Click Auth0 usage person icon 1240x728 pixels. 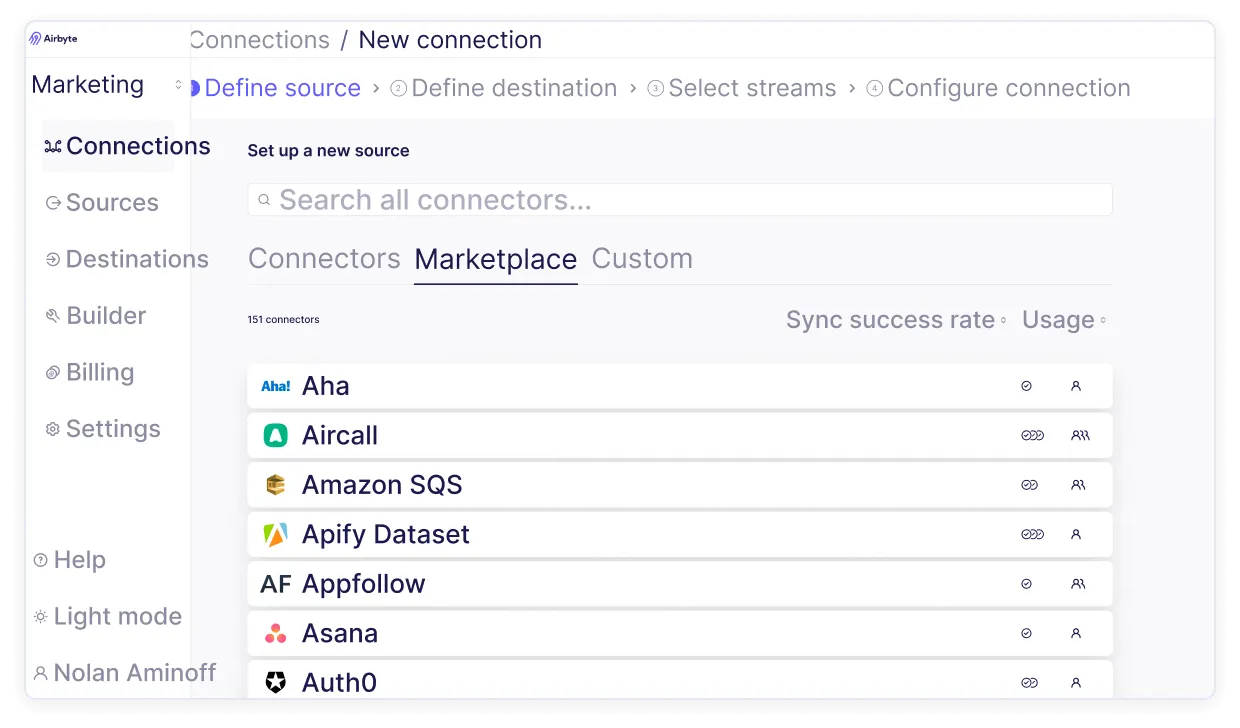pyautogui.click(x=1076, y=683)
